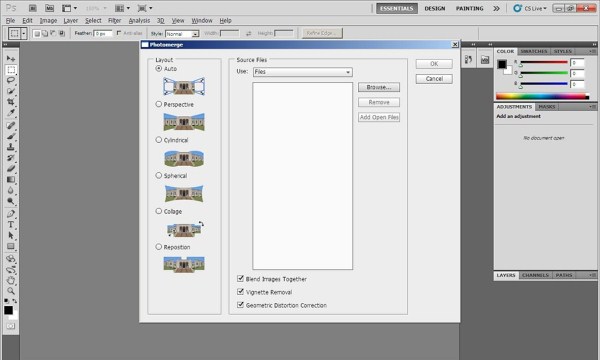Switch to the Design workspace
Viewport: 600px width, 360px height.
coord(435,8)
